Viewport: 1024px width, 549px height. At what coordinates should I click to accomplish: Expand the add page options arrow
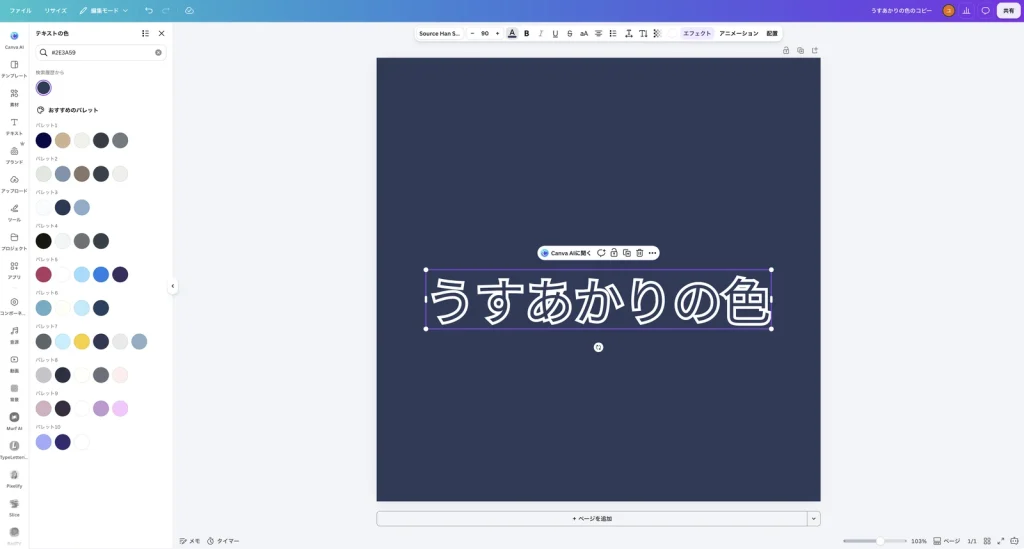pos(814,518)
